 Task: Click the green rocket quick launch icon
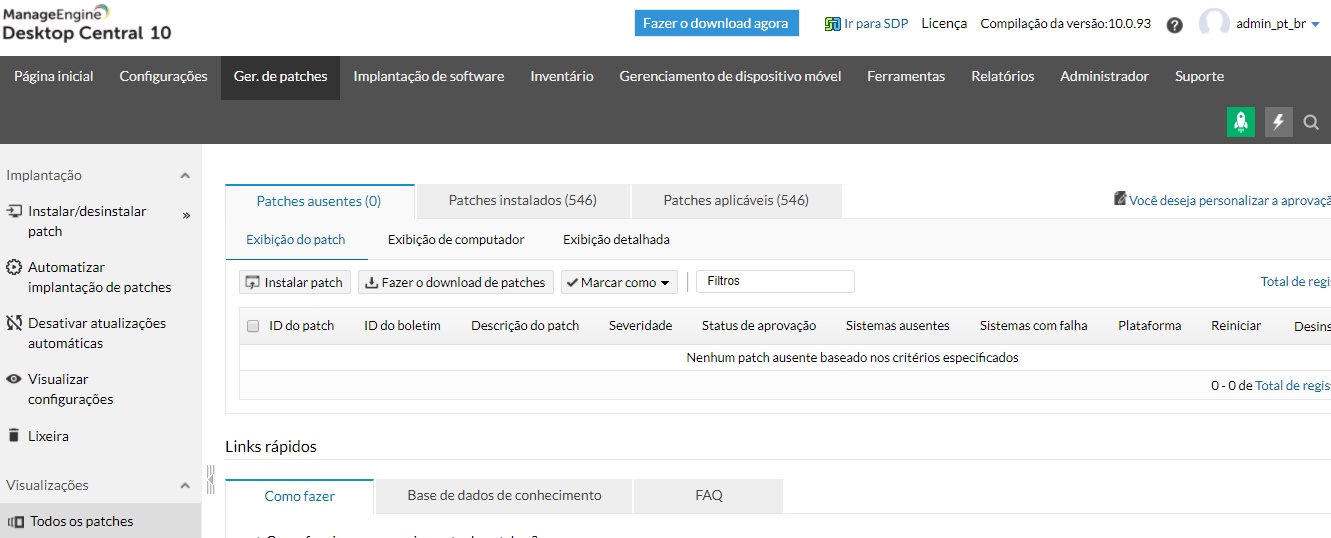pyautogui.click(x=1240, y=122)
